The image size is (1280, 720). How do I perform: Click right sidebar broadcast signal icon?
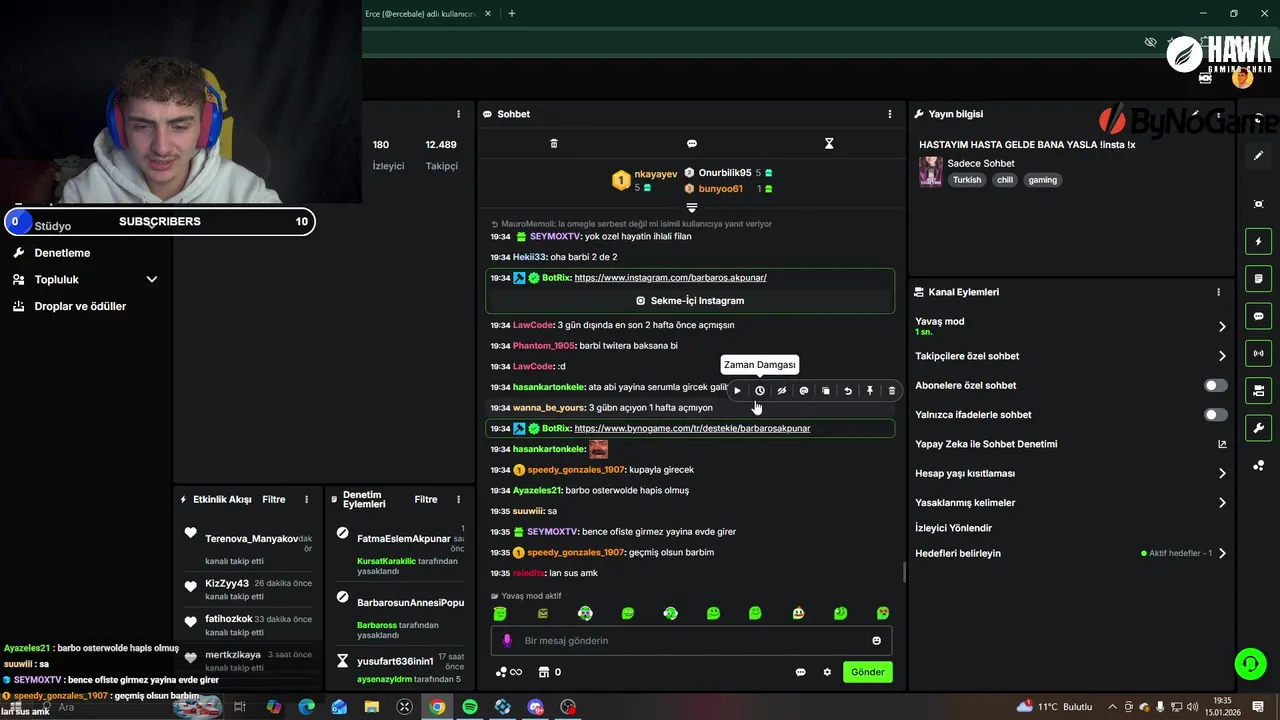click(x=1259, y=353)
